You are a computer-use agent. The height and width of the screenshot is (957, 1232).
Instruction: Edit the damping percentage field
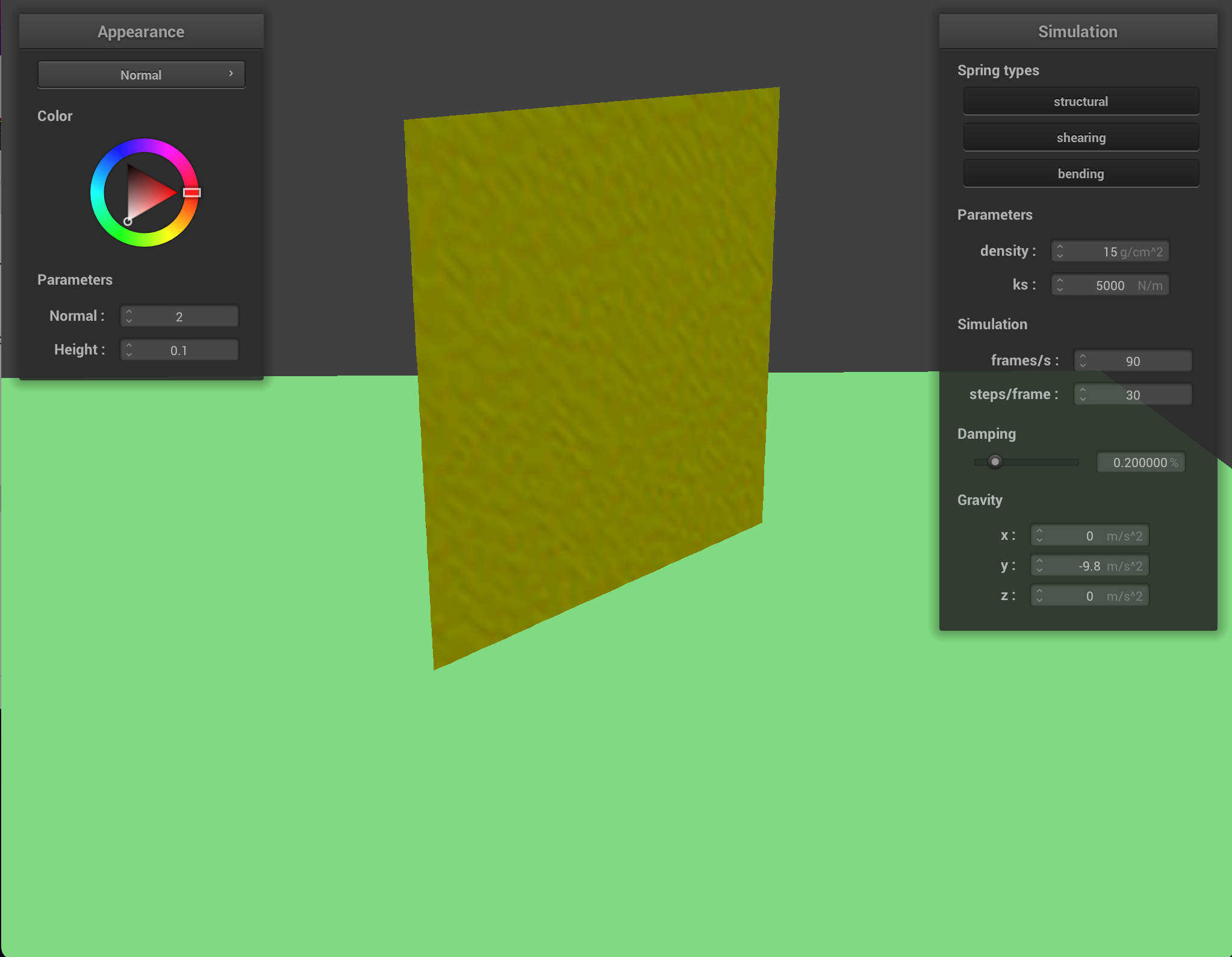point(1140,462)
